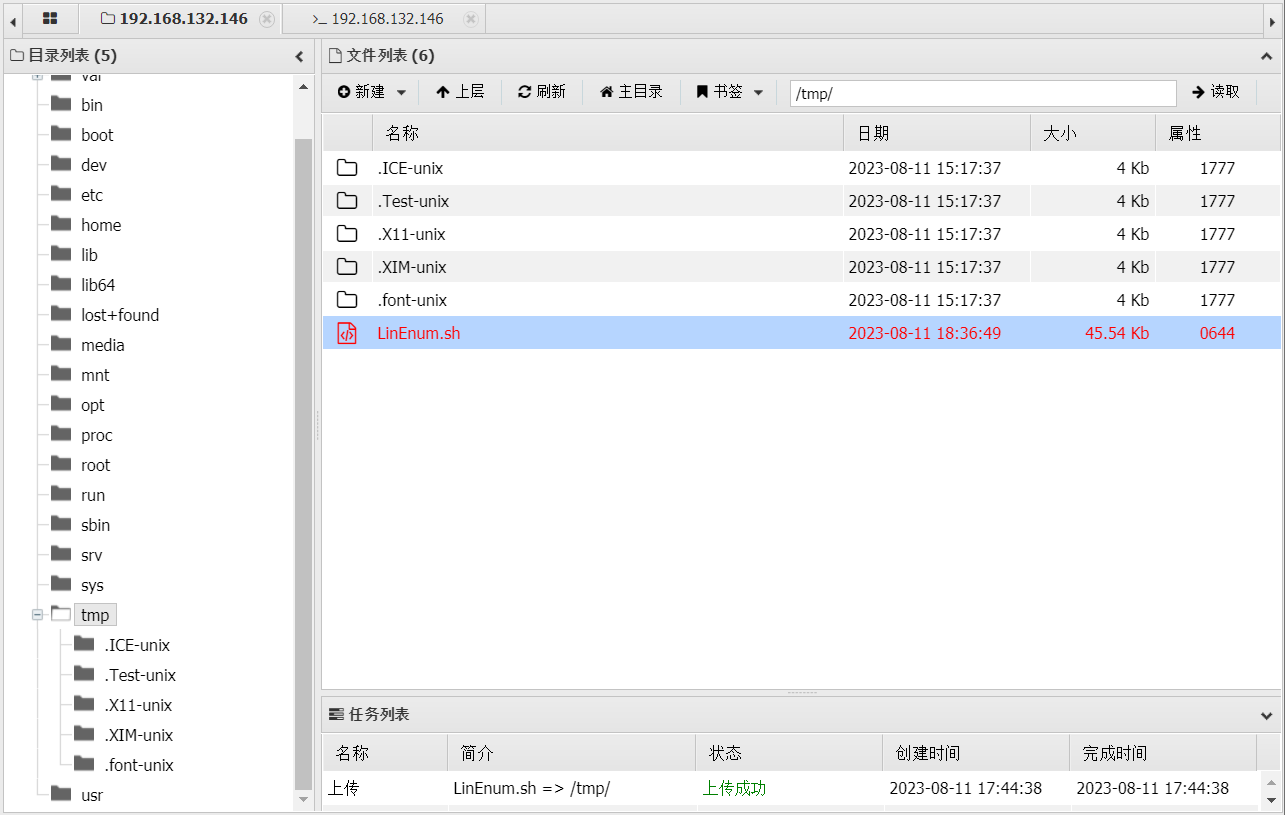Go up one level with 上层
This screenshot has height=815, width=1285.
click(460, 92)
